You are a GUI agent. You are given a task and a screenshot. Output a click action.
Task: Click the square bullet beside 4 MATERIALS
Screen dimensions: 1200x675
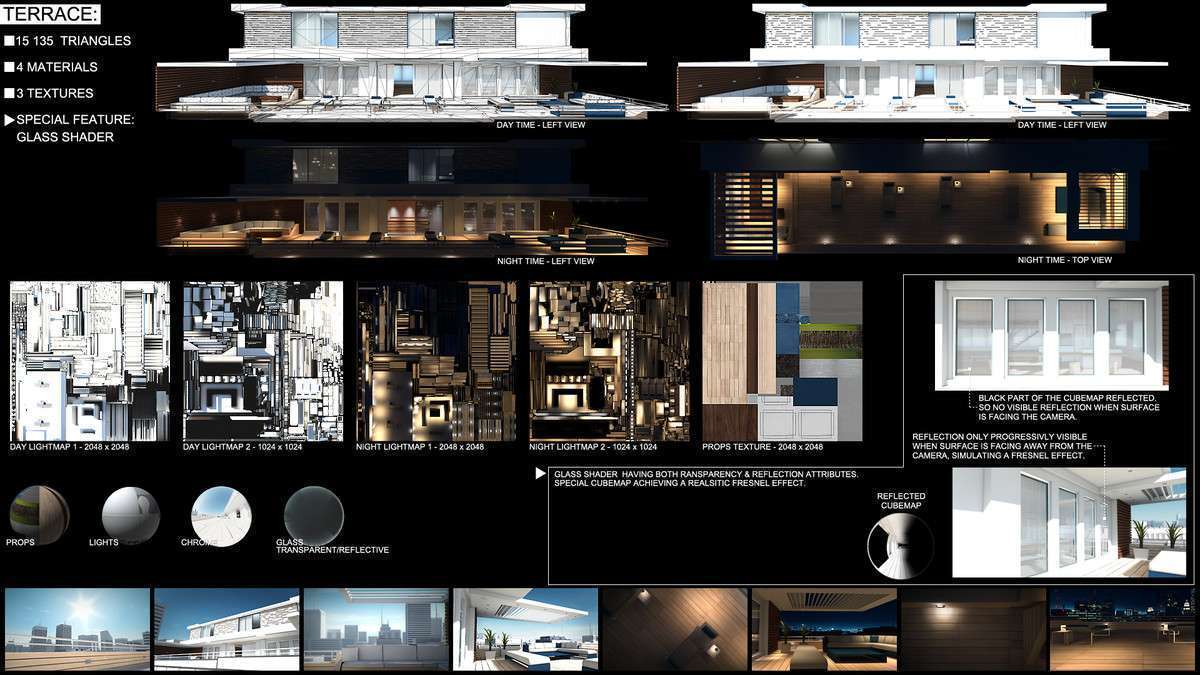pyautogui.click(x=9, y=67)
